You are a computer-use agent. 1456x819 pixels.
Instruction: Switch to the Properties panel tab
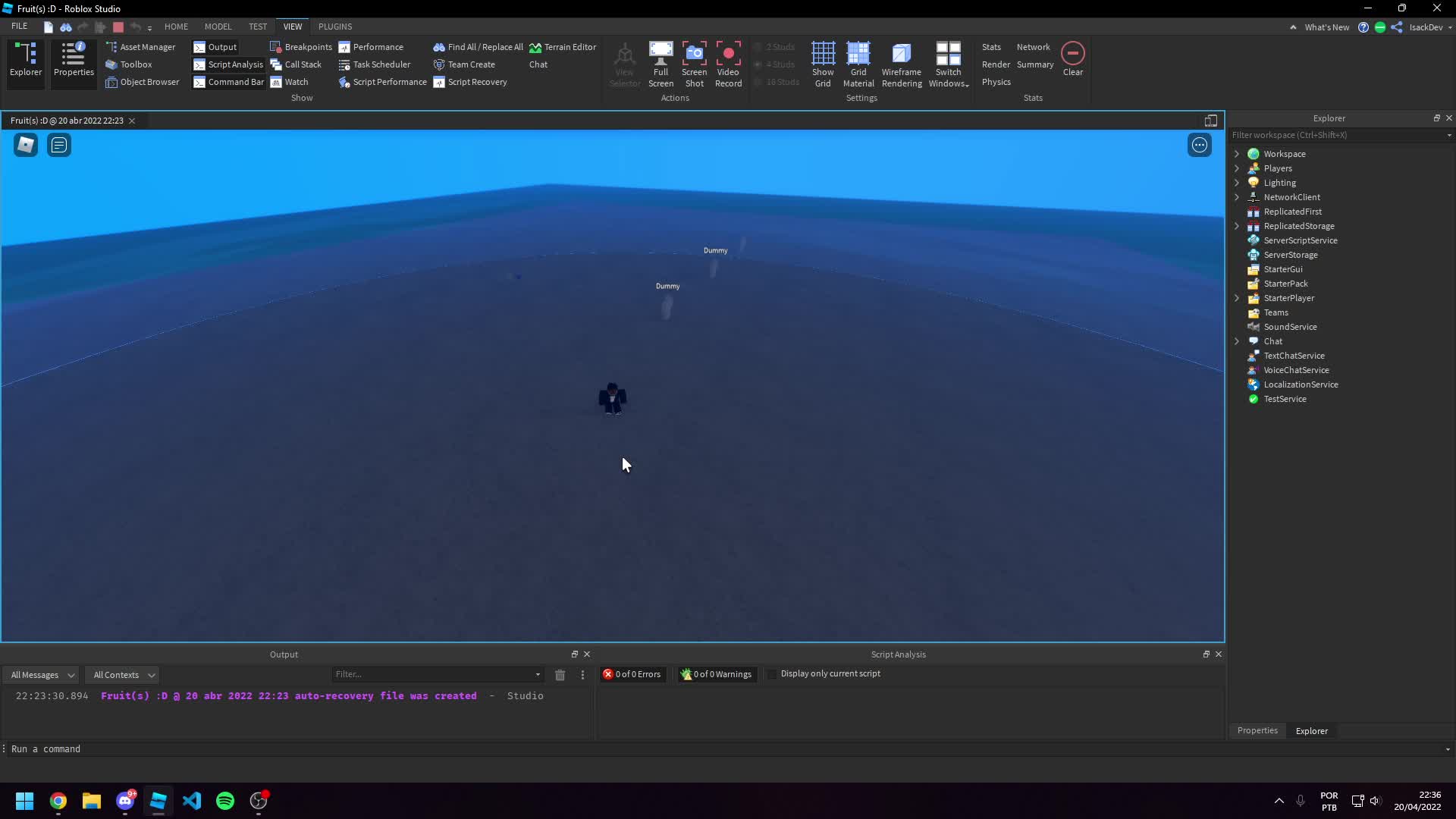click(x=1257, y=731)
